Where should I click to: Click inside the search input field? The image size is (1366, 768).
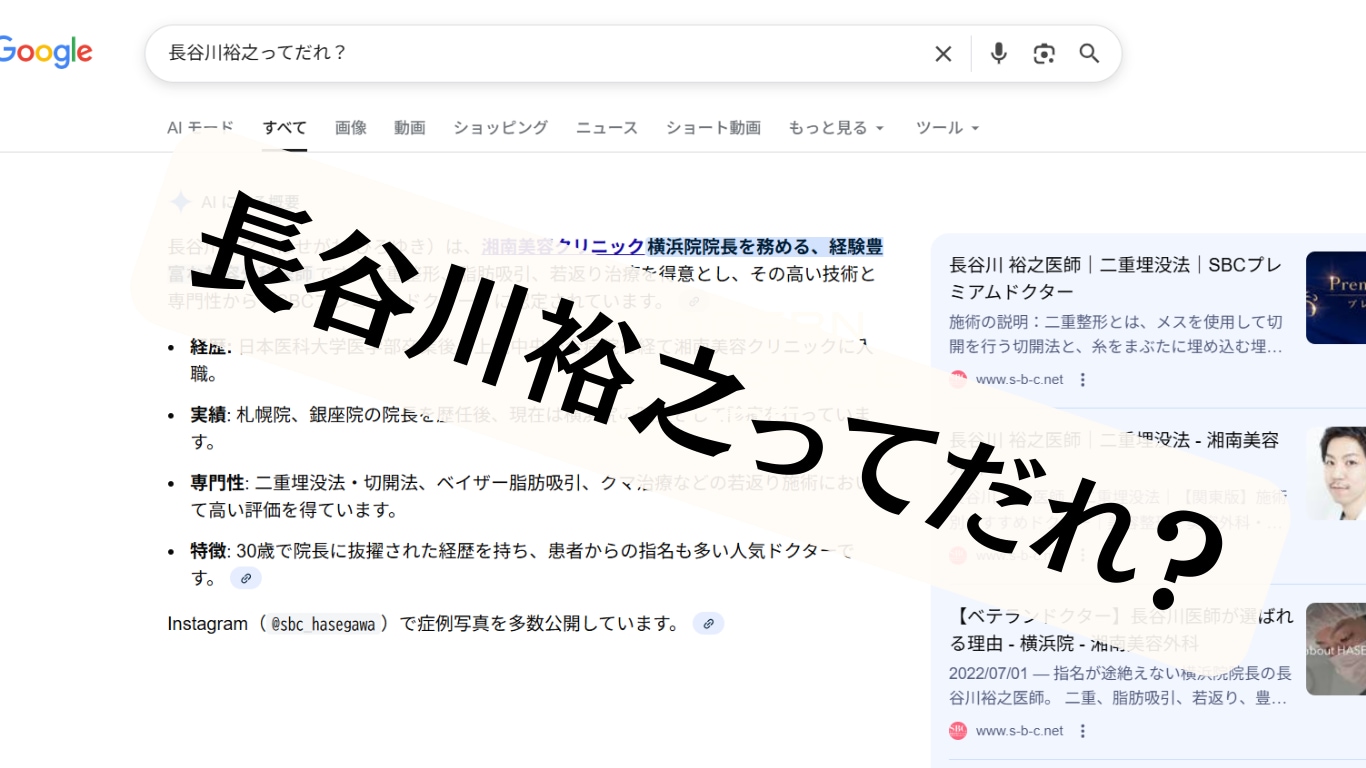[500, 53]
